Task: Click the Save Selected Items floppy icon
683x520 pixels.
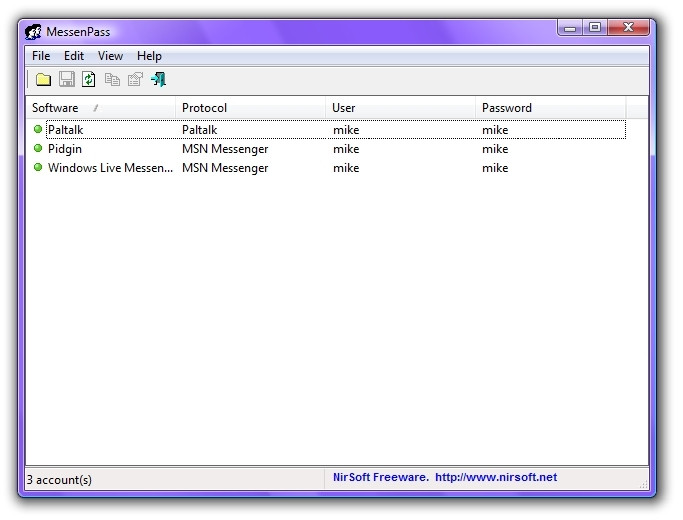Action: click(x=67, y=79)
